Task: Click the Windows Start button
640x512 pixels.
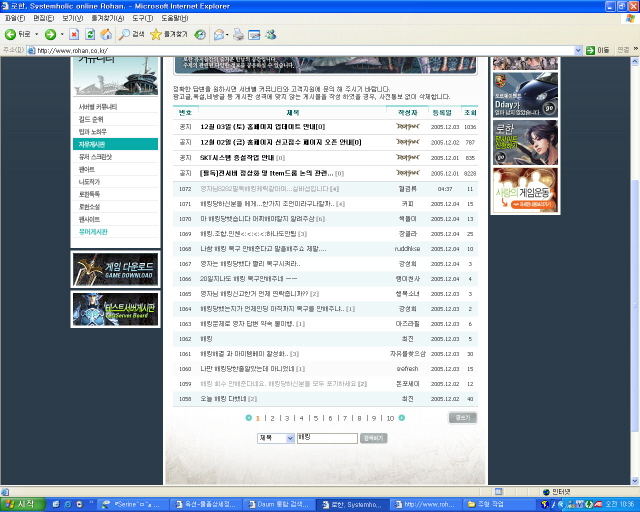Action: pyautogui.click(x=19, y=504)
